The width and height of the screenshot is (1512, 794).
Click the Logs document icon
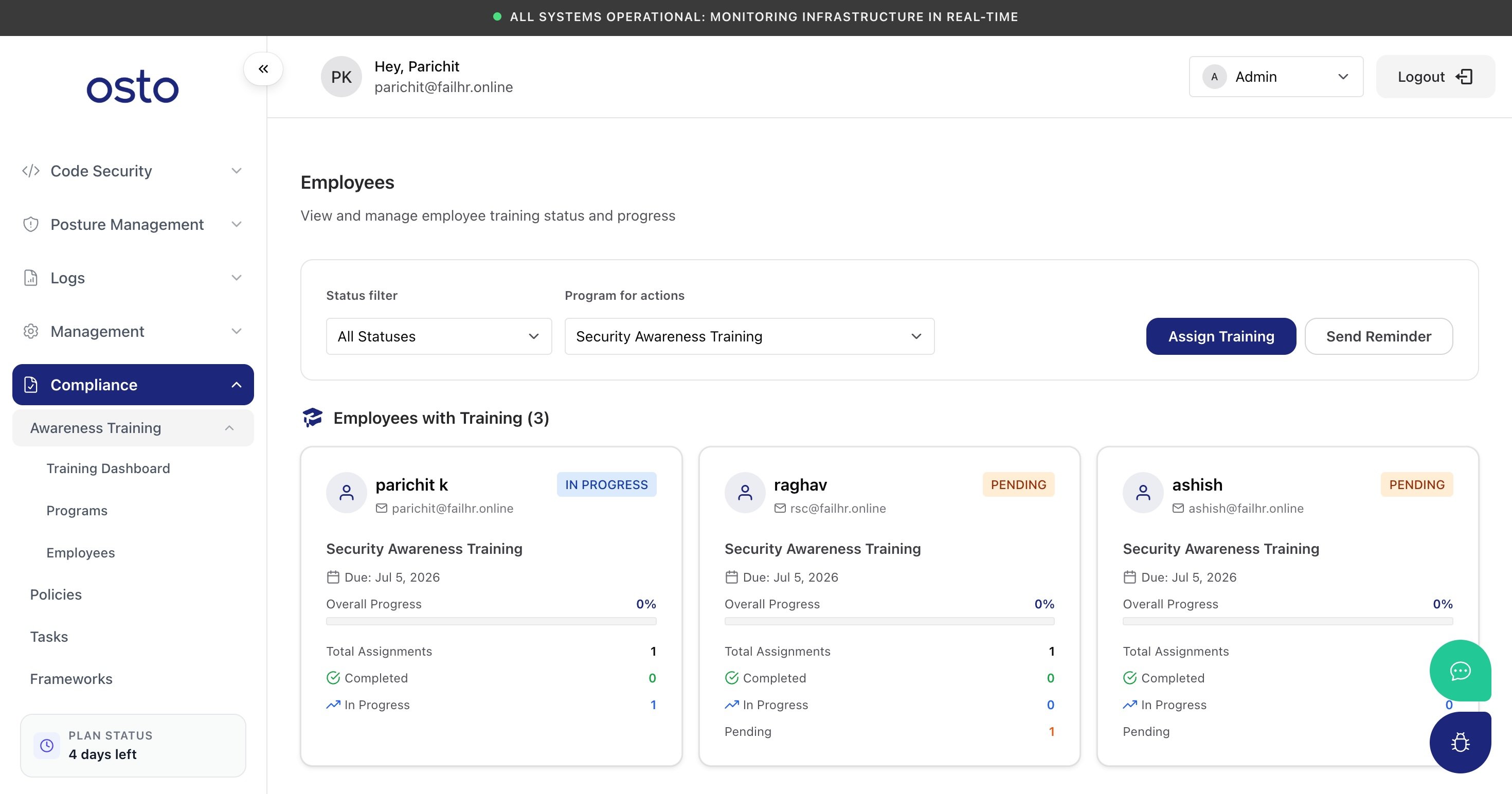[31, 278]
